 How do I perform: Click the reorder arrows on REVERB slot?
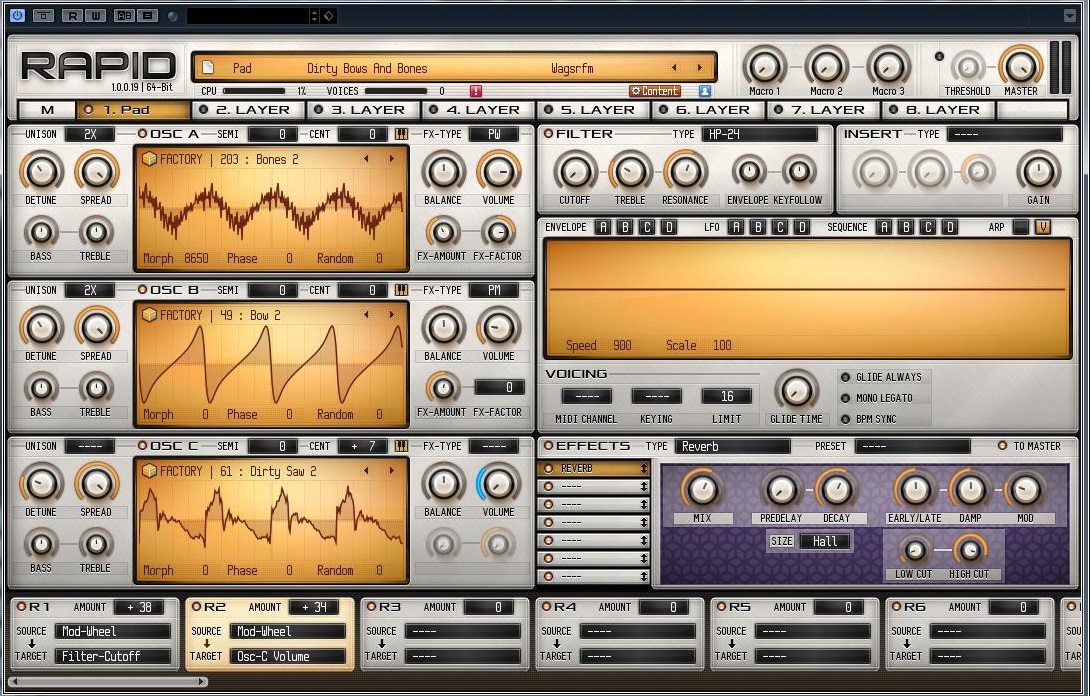[644, 469]
